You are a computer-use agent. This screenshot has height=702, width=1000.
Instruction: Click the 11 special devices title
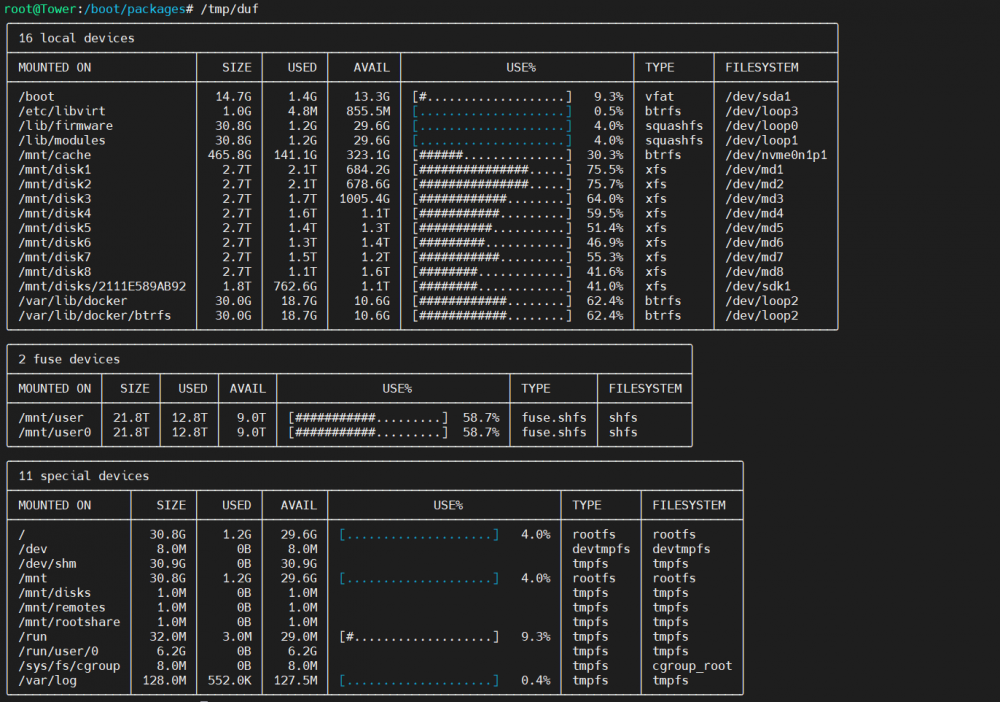84,476
